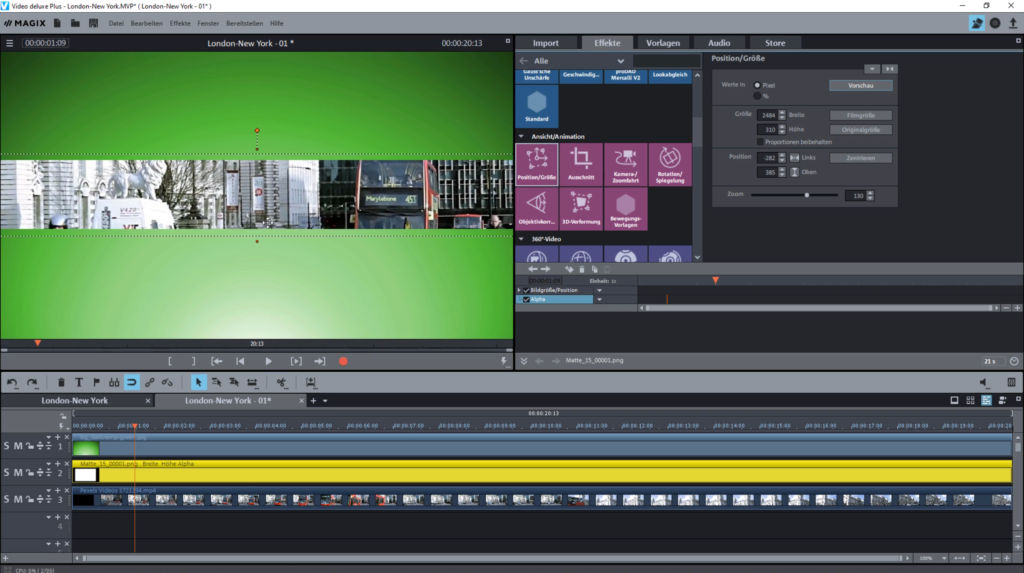Viewport: 1024px width, 573px height.
Task: Open the 3D-Verformung effect tile
Action: click(x=581, y=208)
